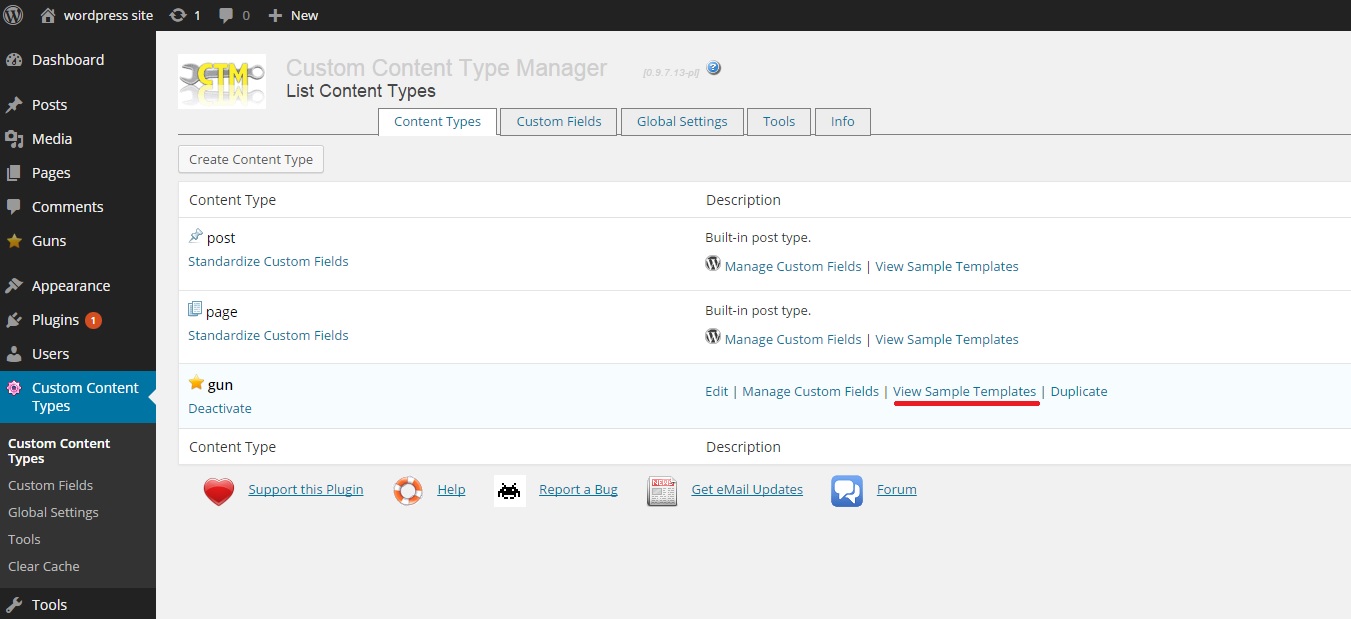Open the Tools tab
This screenshot has width=1351, height=619.
779,122
